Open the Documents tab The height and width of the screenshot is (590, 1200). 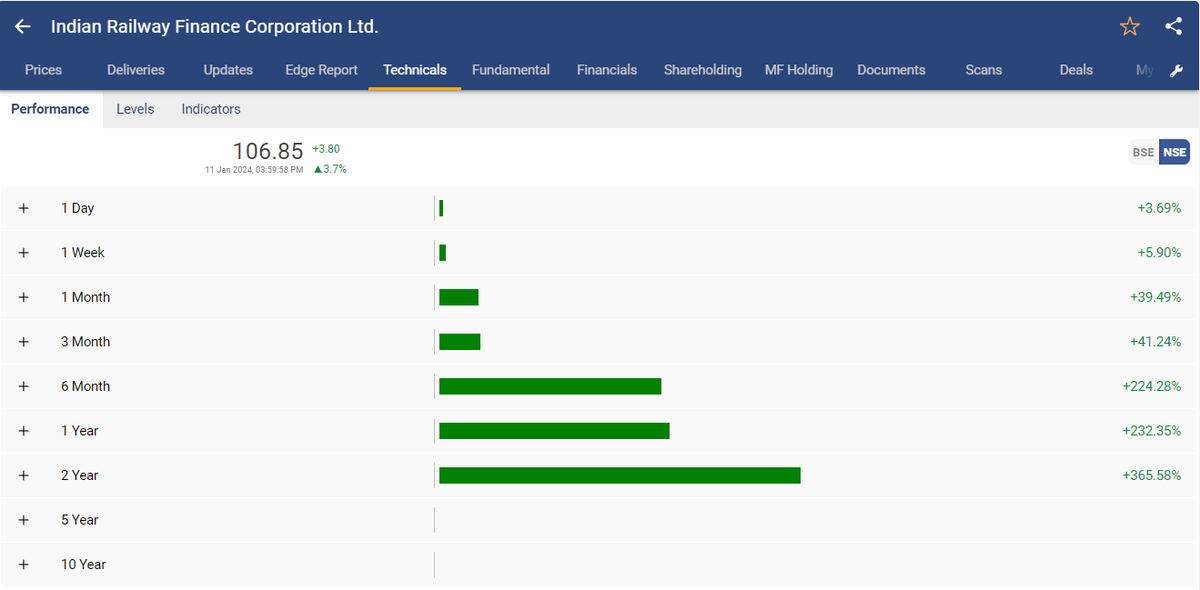(x=891, y=70)
